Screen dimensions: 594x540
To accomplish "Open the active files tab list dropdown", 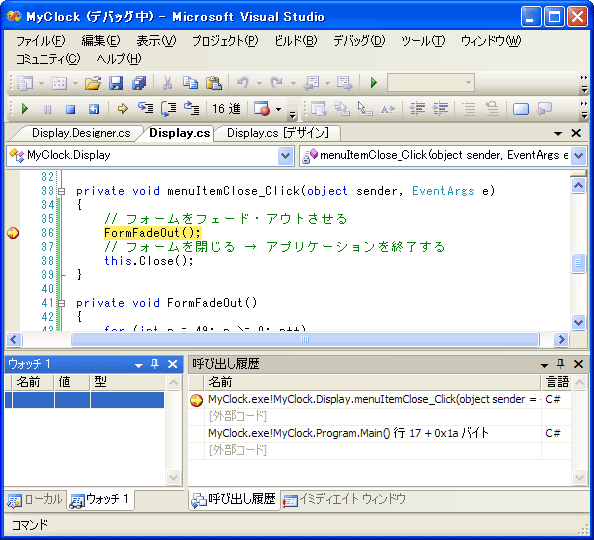I will [558, 133].
